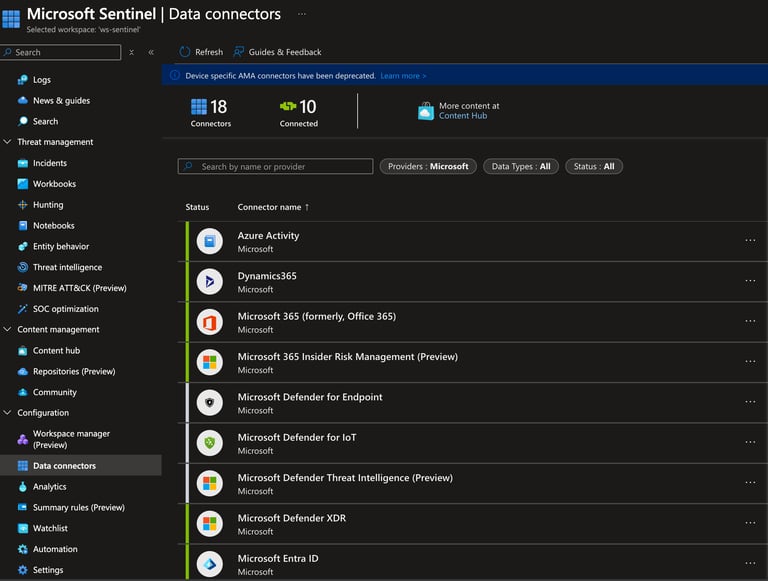Select Incidents in the sidebar
This screenshot has height=581, width=768.
(50, 163)
